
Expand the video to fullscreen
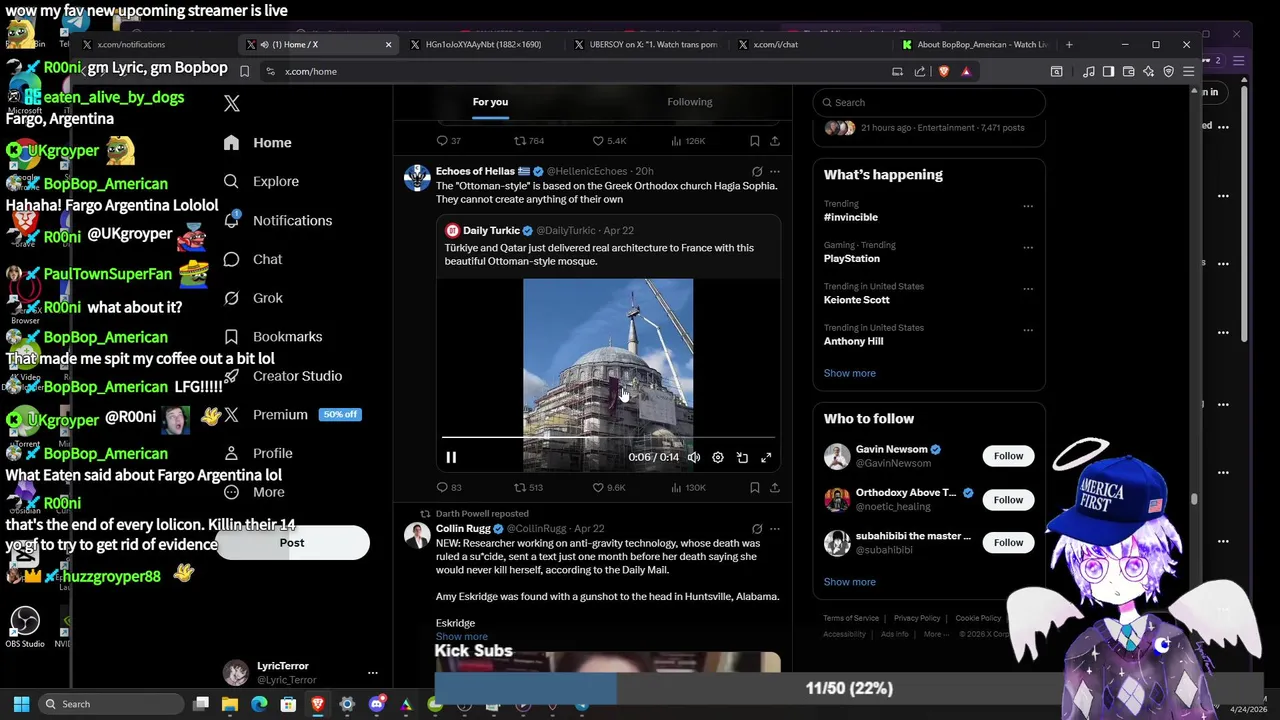[x=766, y=457]
